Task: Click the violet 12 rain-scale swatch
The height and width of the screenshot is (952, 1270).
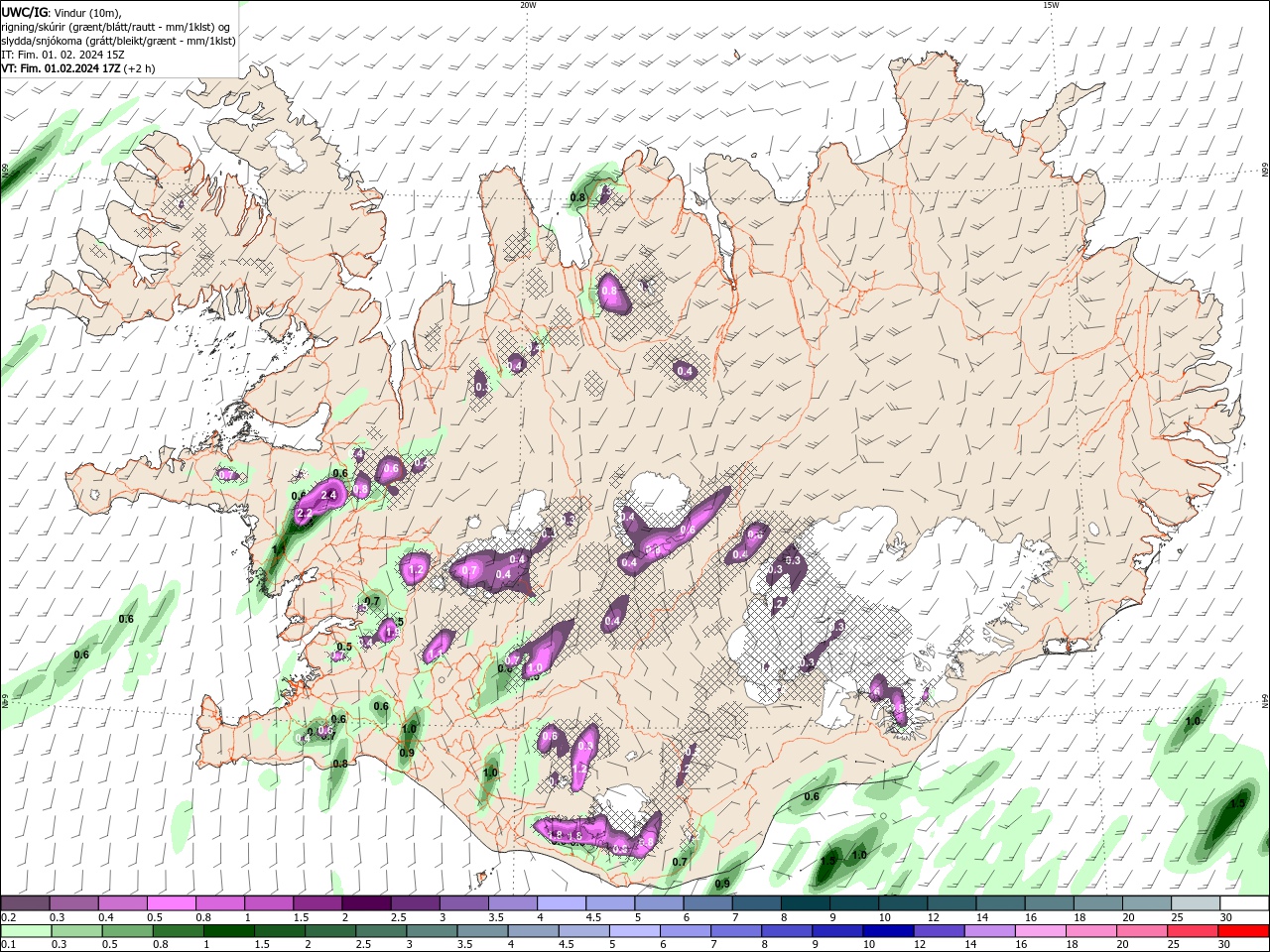Action: tap(938, 931)
